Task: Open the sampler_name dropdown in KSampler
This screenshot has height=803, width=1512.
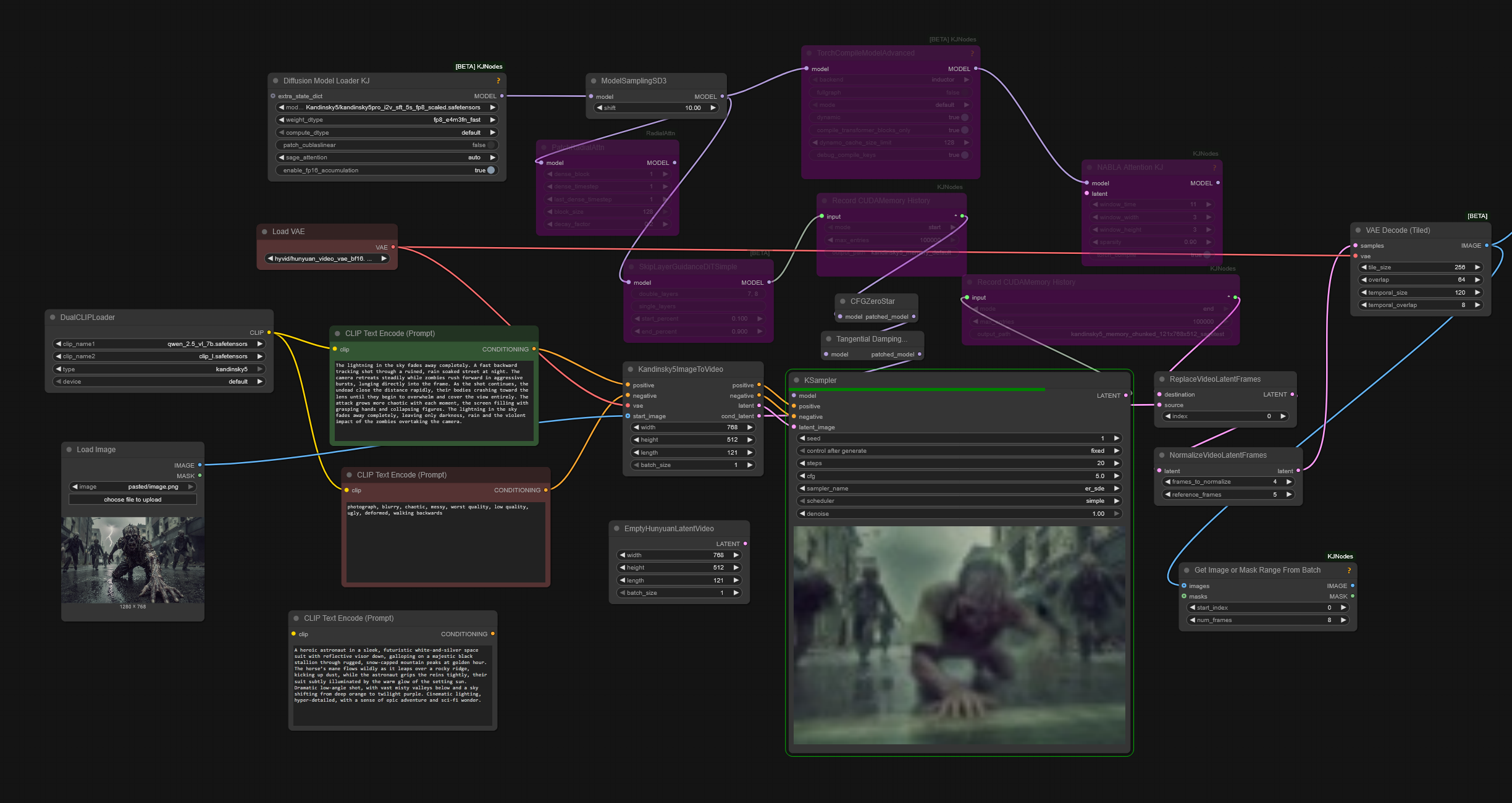Action: (x=959, y=489)
